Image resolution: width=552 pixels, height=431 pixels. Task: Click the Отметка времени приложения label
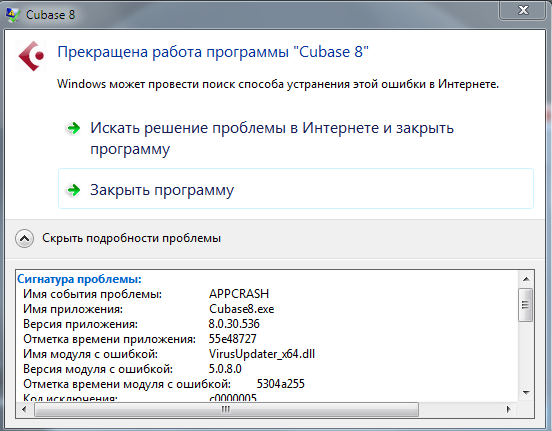pyautogui.click(x=109, y=339)
